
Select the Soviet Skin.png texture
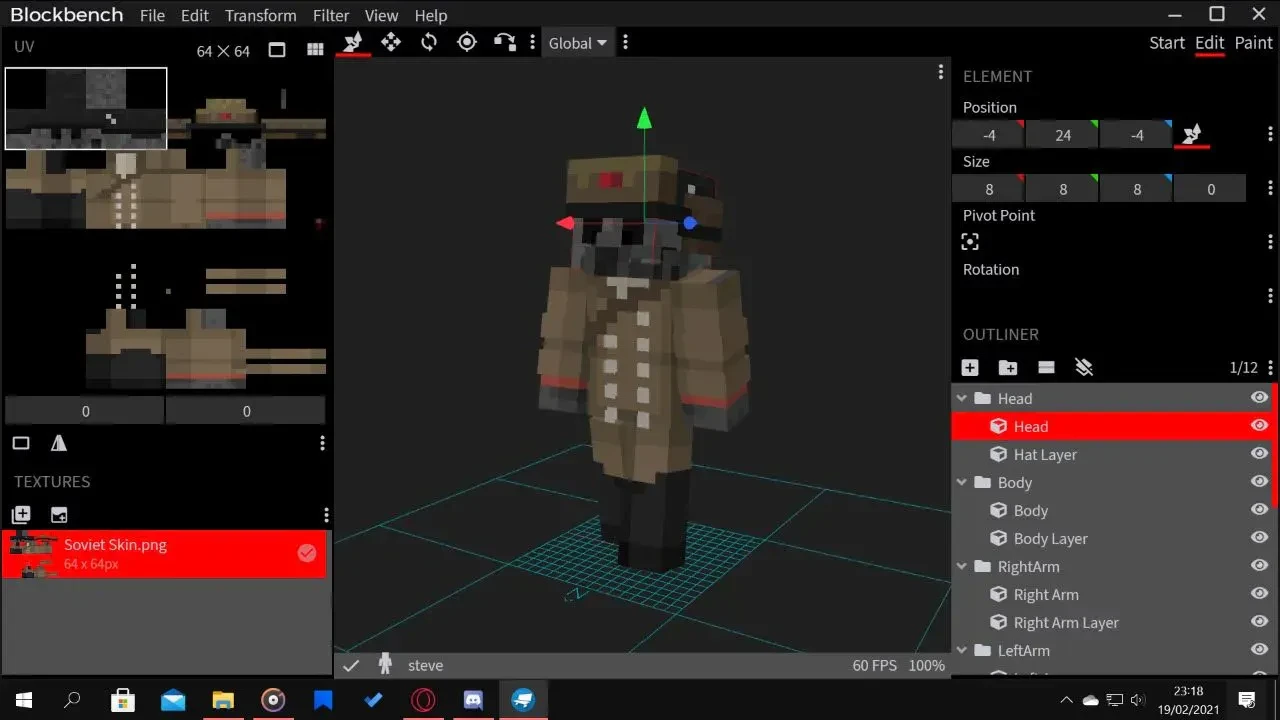pos(164,554)
